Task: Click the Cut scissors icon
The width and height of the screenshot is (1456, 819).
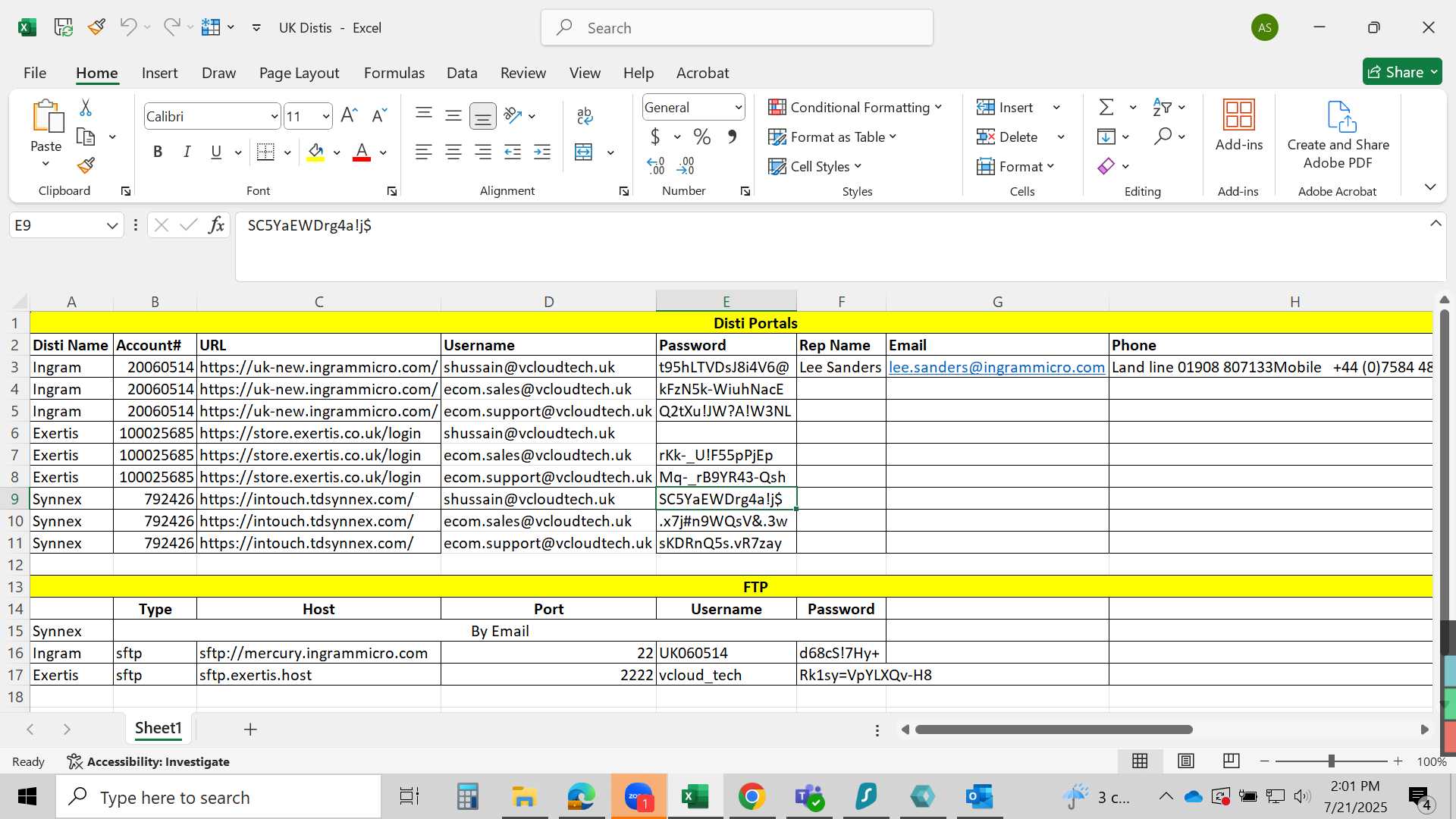Action: [86, 108]
